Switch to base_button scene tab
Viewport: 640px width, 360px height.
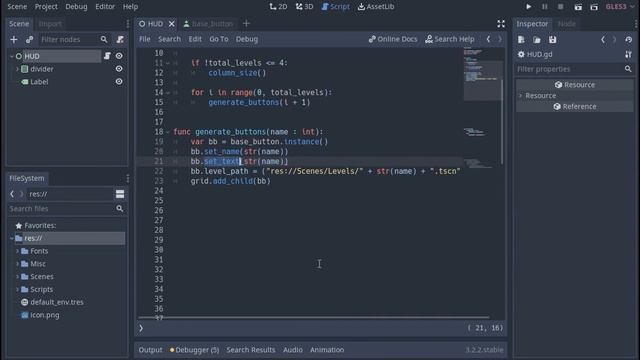(x=209, y=24)
